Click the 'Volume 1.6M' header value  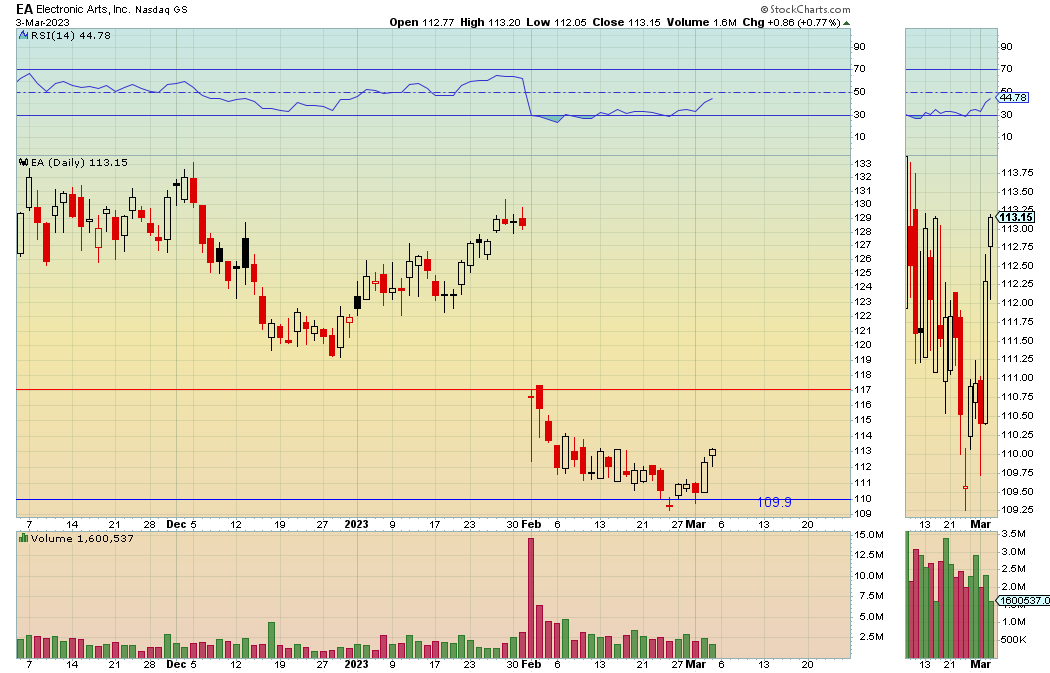(701, 22)
